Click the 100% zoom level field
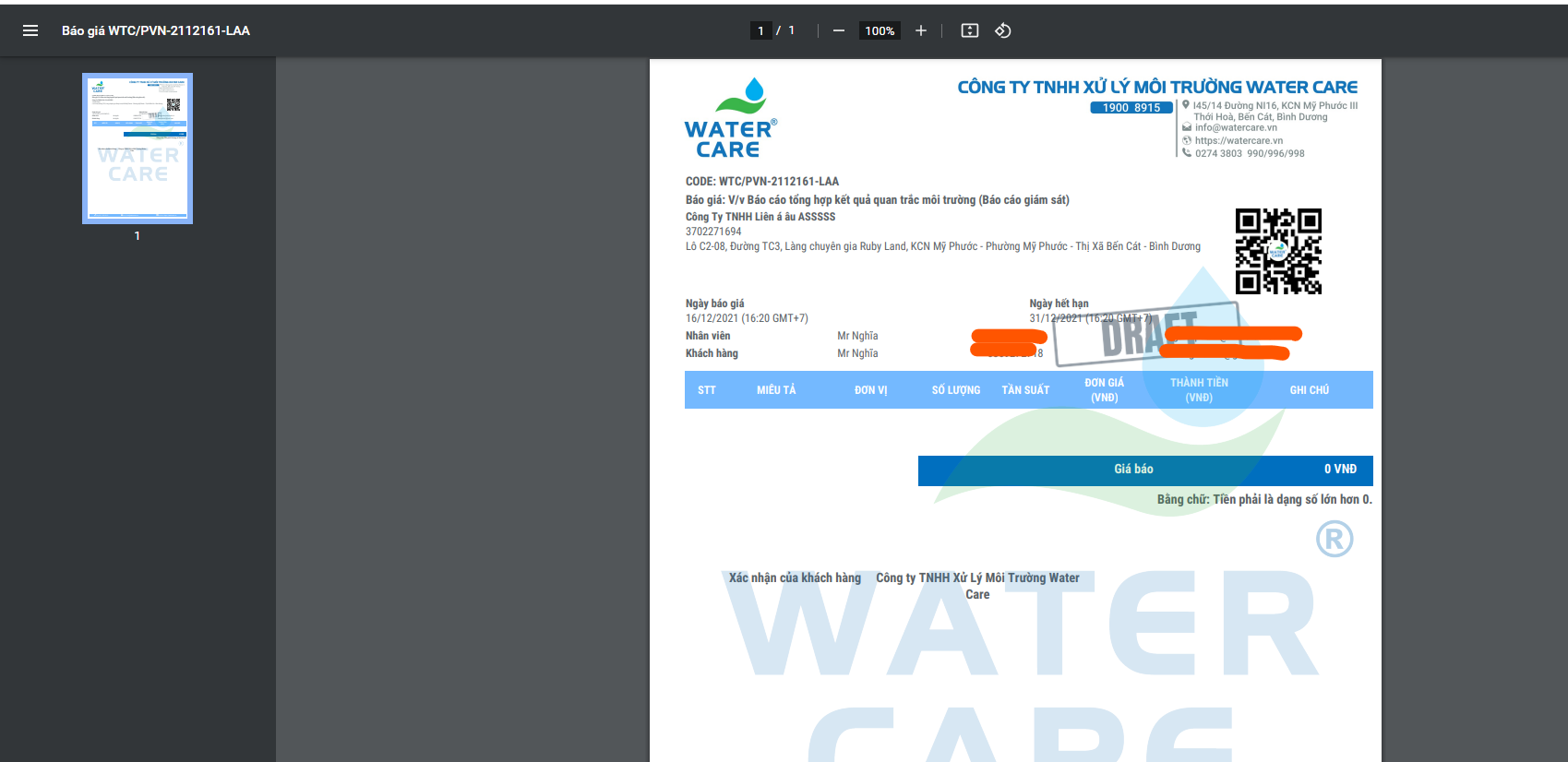 coord(880,30)
